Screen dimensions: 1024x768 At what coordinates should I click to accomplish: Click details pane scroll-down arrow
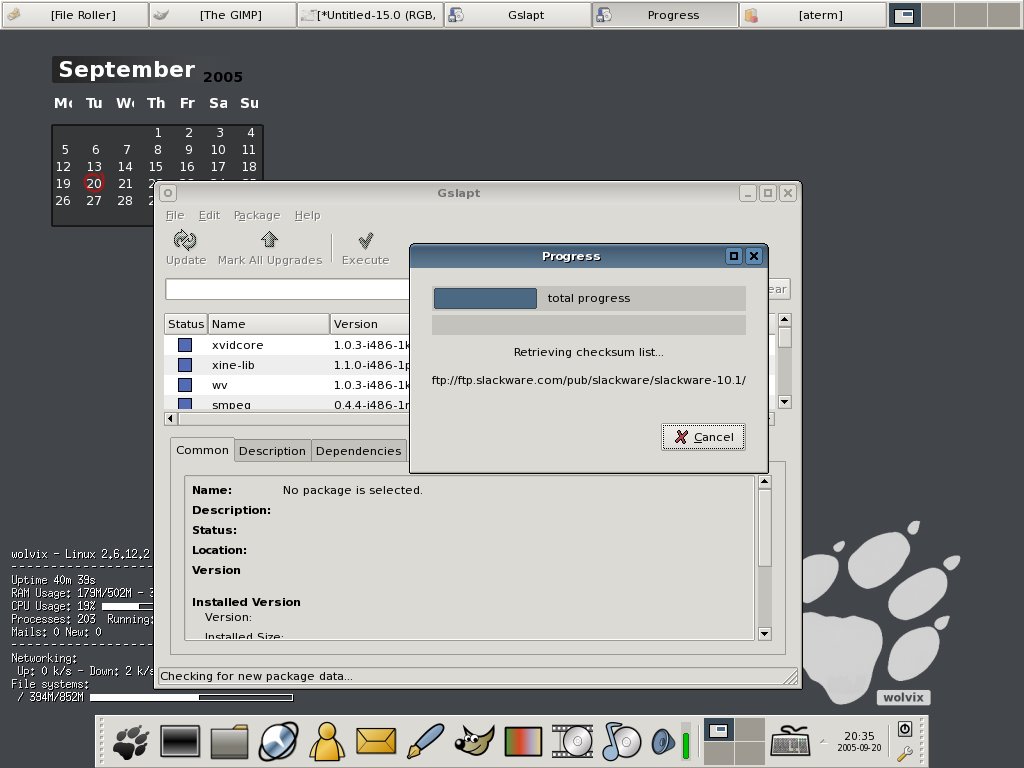pos(765,633)
